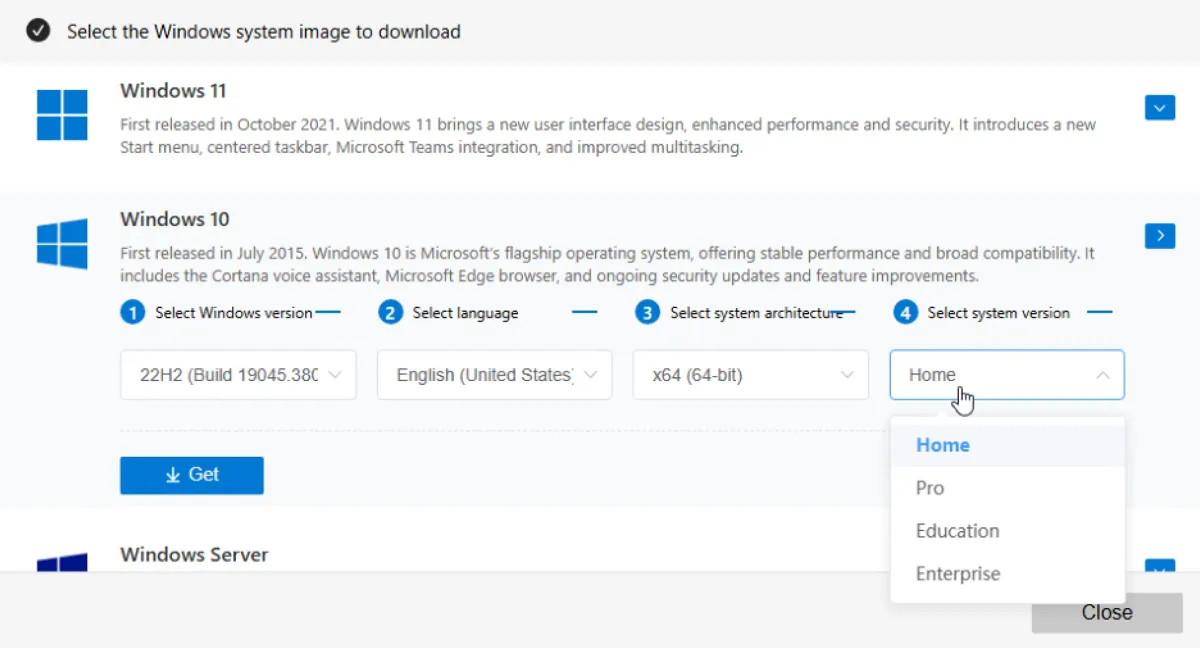Open the x64 (64-bit) architecture dropdown
The width and height of the screenshot is (1200, 648).
coord(751,375)
